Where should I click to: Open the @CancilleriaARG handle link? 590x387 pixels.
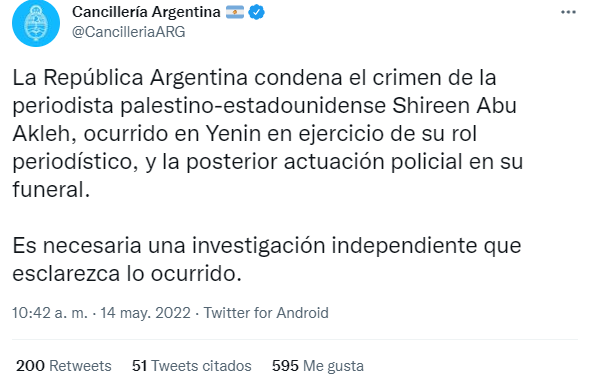[128, 32]
